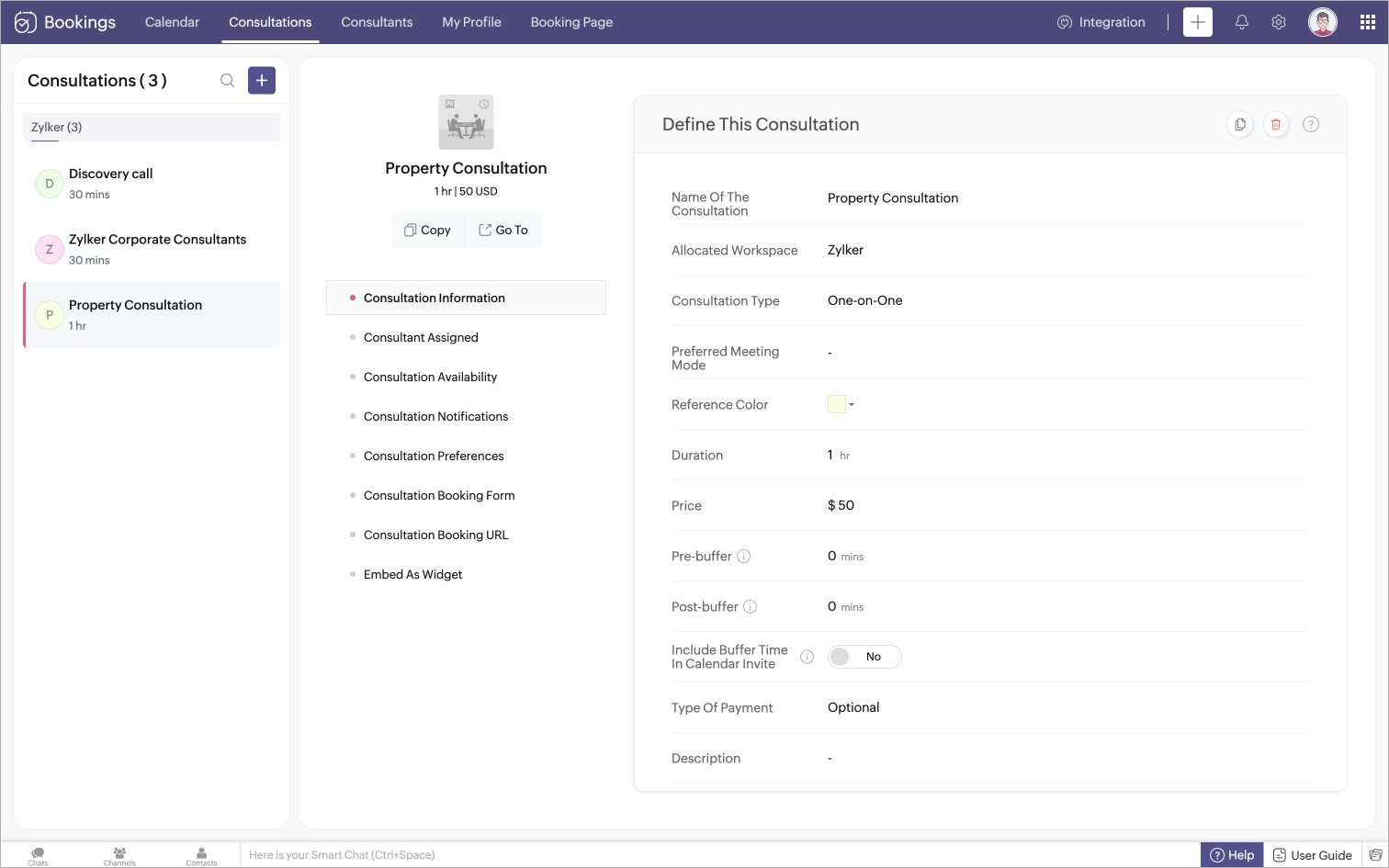
Task: Click the Property Consultation thumbnail image
Action: (x=466, y=122)
